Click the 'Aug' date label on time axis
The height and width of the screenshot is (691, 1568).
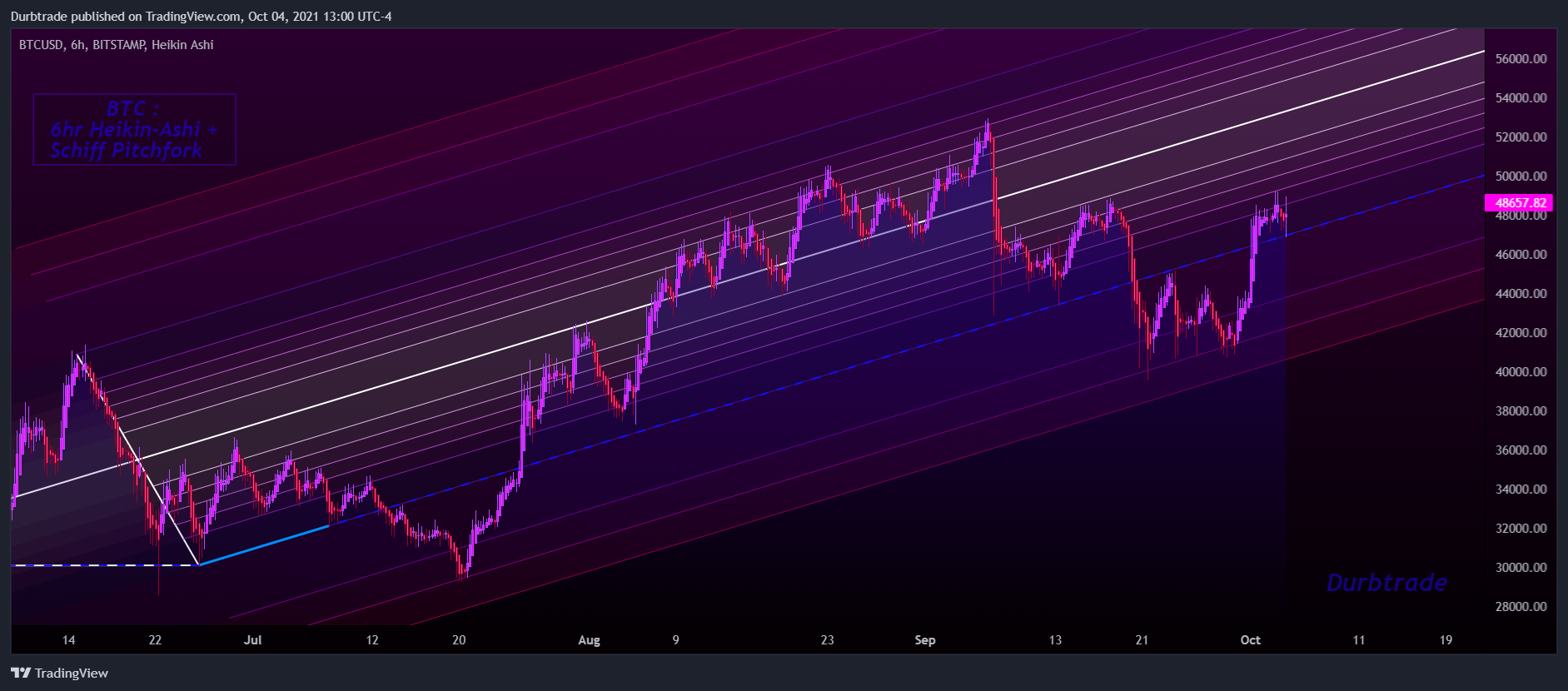(589, 640)
